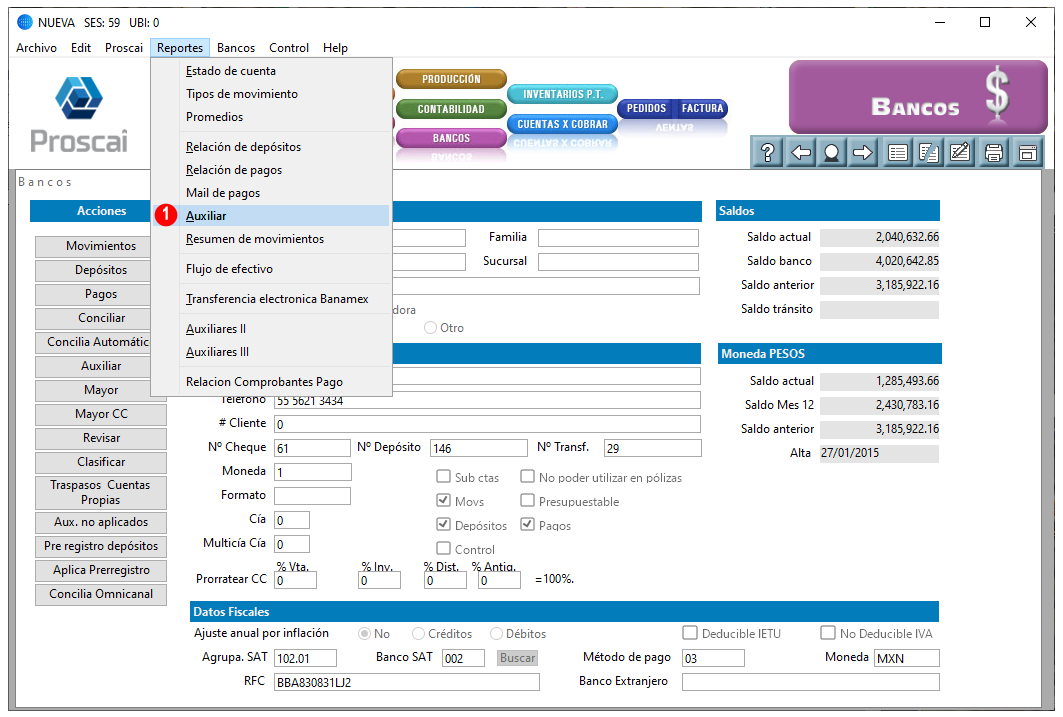
Task: Go to next record with right arrow
Action: click(863, 153)
